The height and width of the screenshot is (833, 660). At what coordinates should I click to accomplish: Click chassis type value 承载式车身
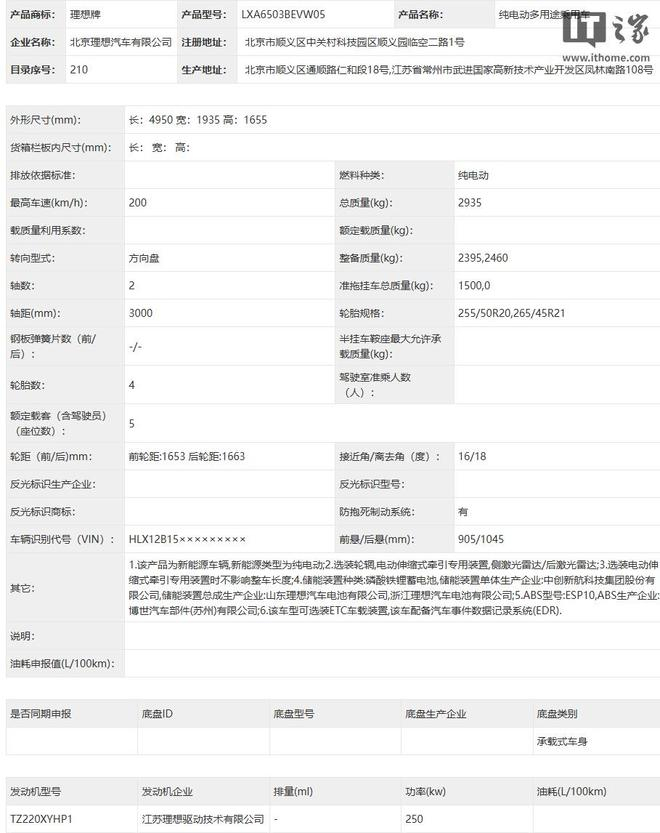(x=562, y=742)
